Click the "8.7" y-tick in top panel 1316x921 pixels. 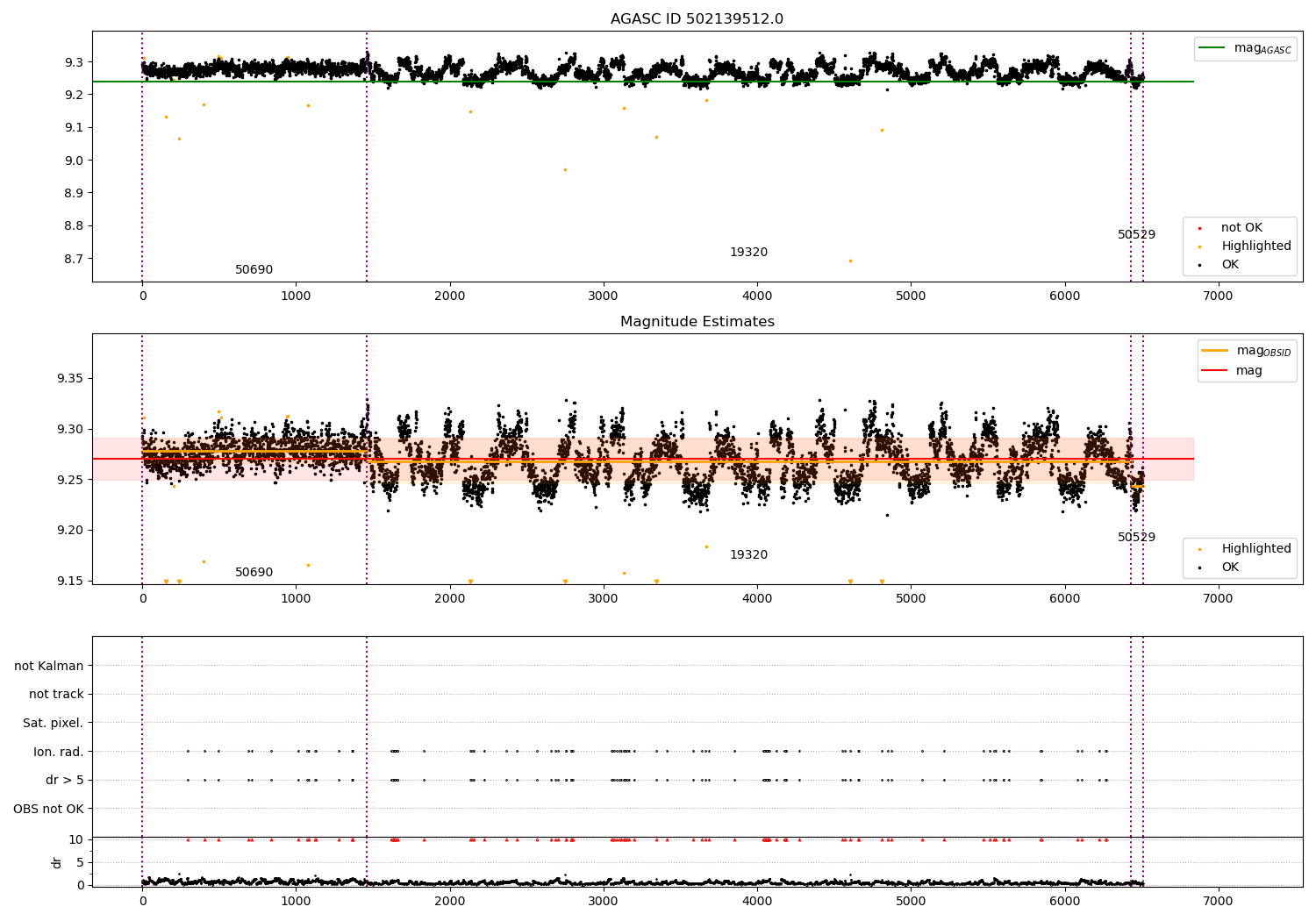(x=73, y=259)
